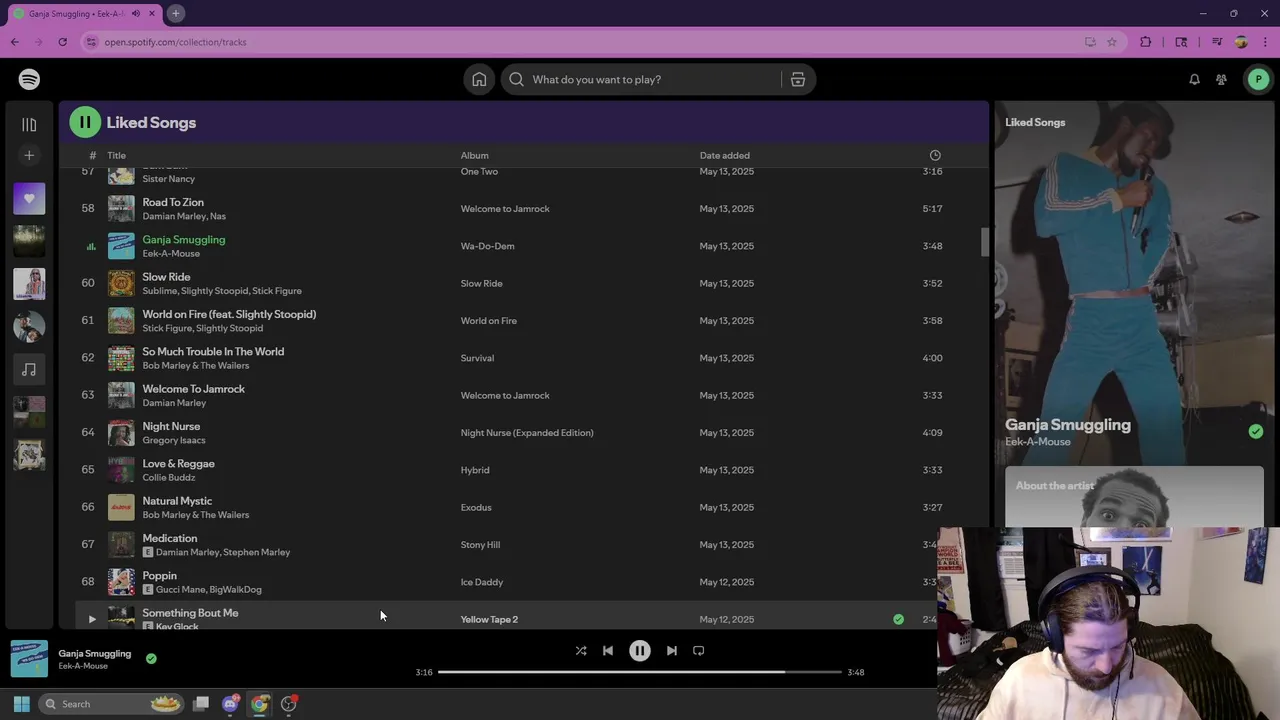This screenshot has height=720, width=1280.
Task: Select the Medication track
Action: point(170,538)
